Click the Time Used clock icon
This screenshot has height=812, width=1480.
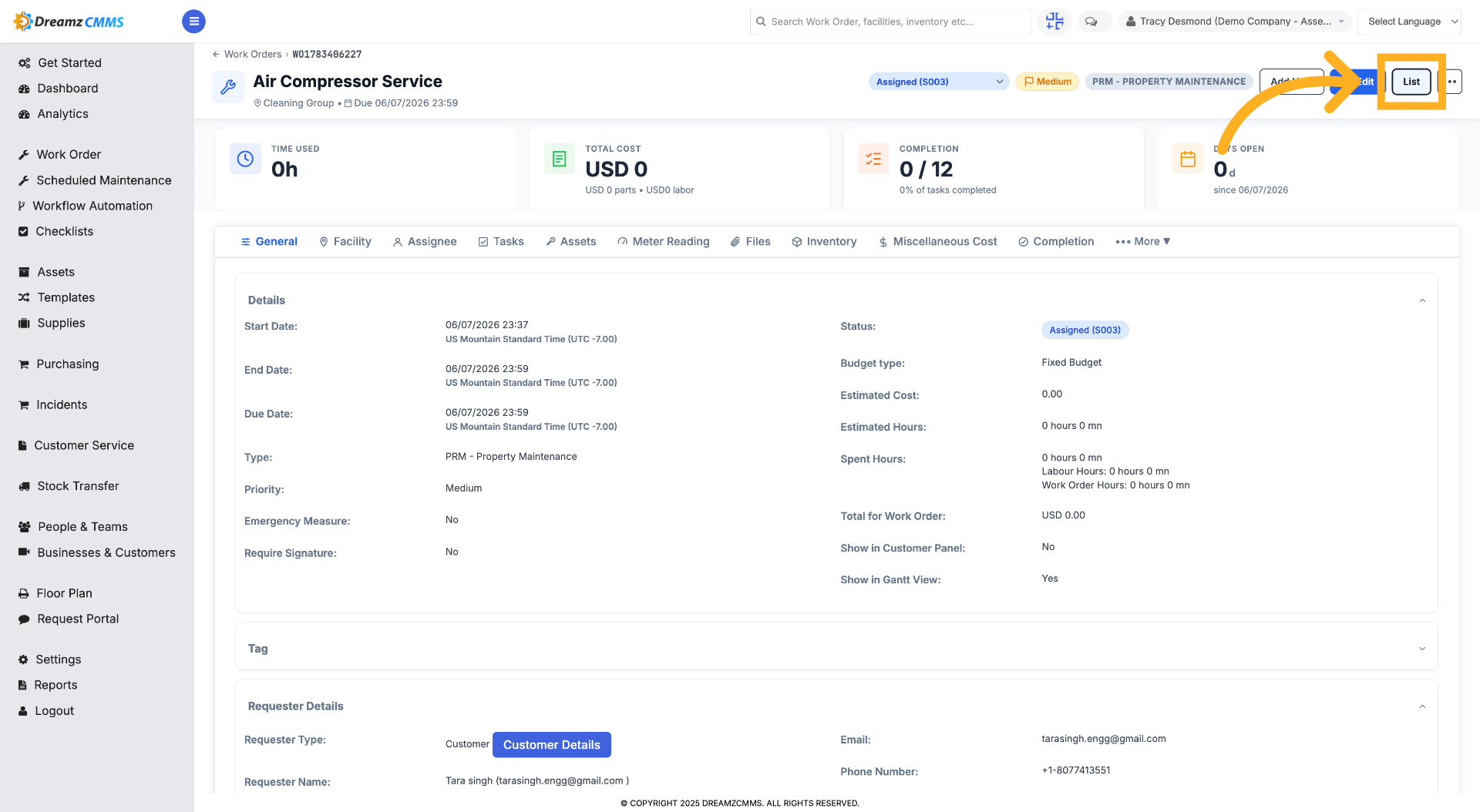[245, 159]
